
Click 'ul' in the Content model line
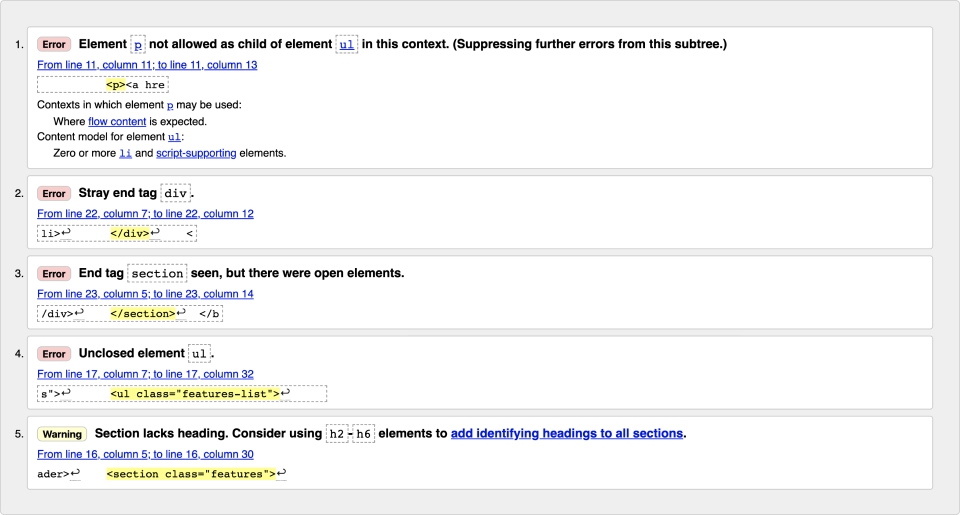174,137
